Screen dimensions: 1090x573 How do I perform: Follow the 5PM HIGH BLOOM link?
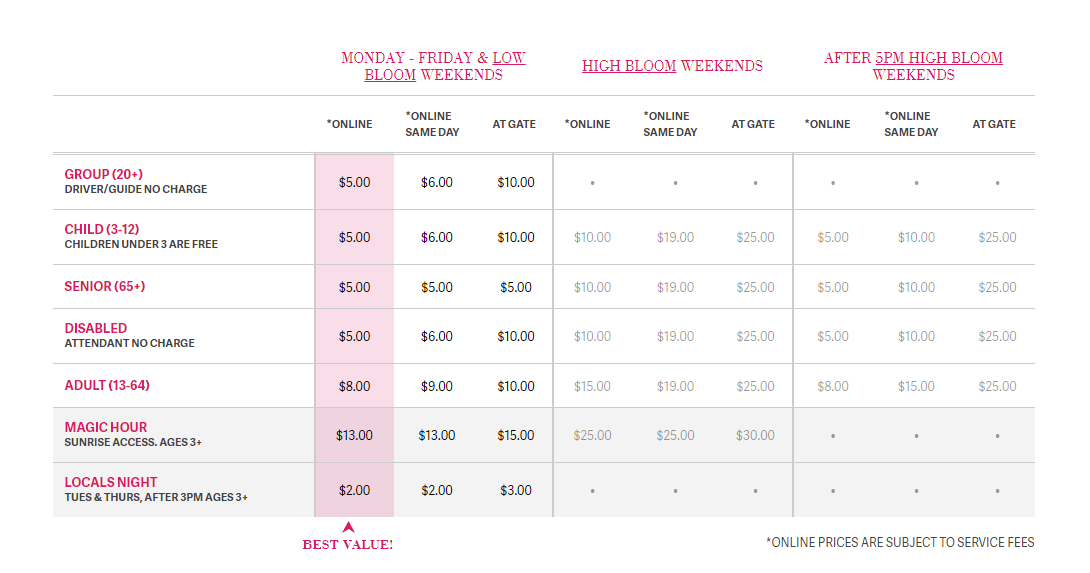938,58
